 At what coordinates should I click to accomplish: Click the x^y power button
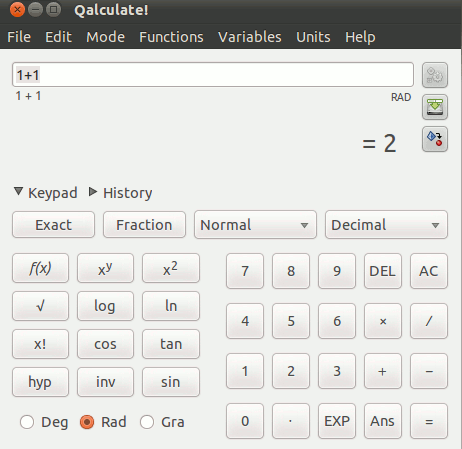(105, 268)
